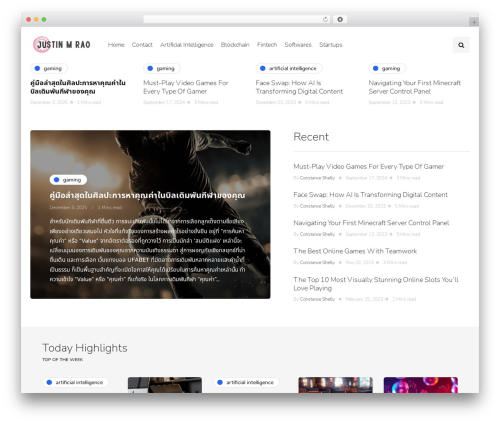Click the Recent section heading
Viewport: 500px width, 423px height.
(x=311, y=137)
